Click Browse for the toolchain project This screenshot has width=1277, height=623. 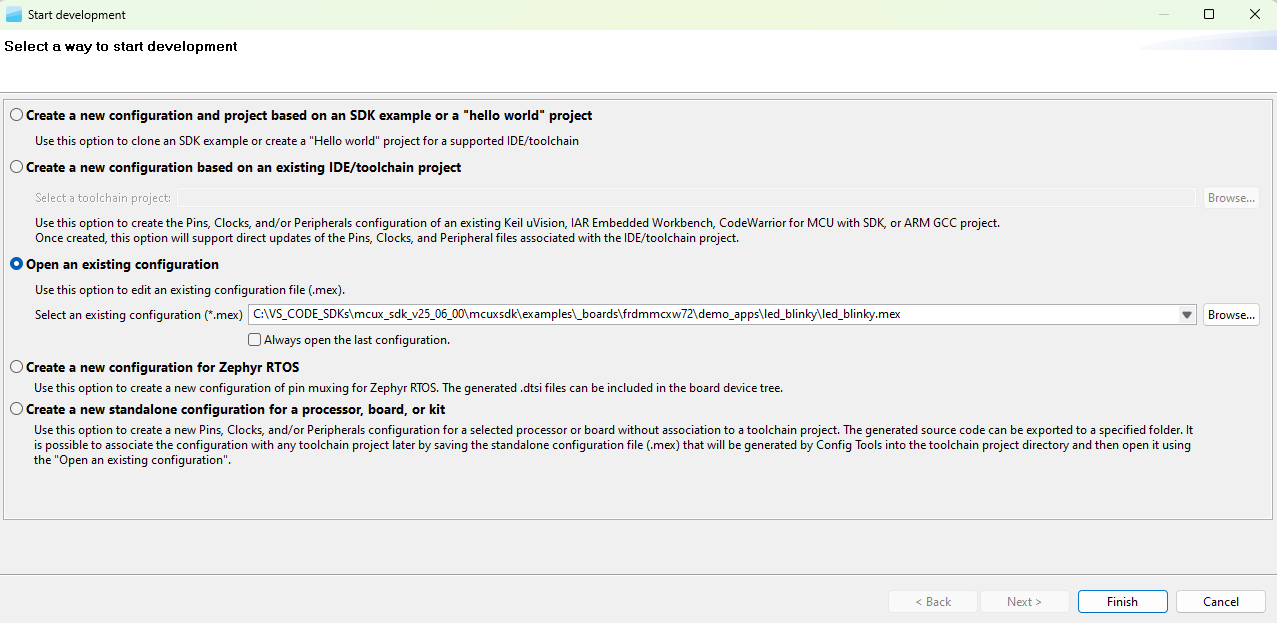[1230, 197]
